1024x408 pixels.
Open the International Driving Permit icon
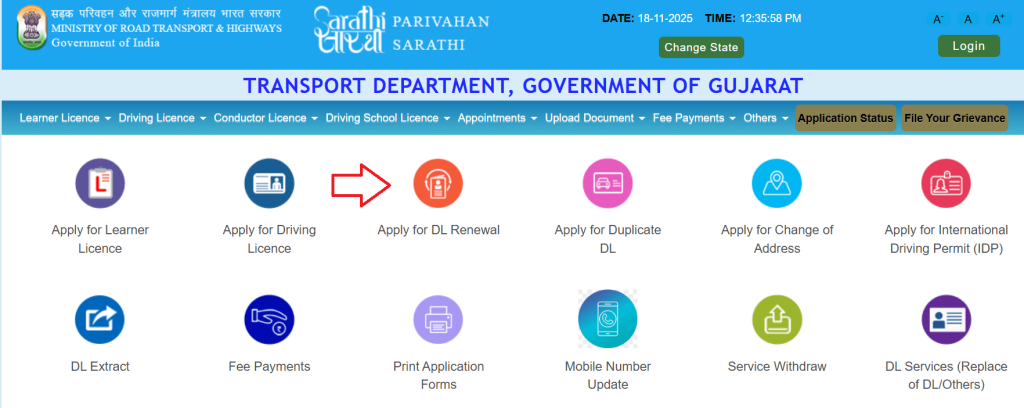click(x=946, y=183)
